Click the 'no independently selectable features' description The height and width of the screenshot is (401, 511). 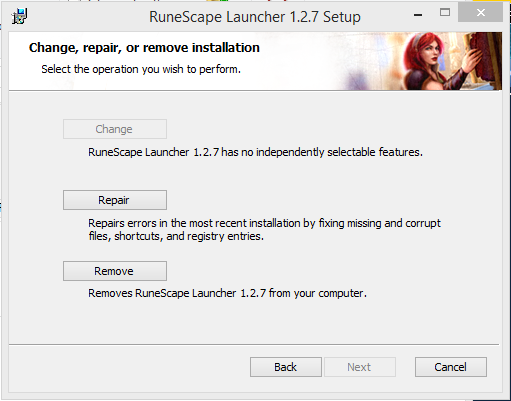[255, 152]
